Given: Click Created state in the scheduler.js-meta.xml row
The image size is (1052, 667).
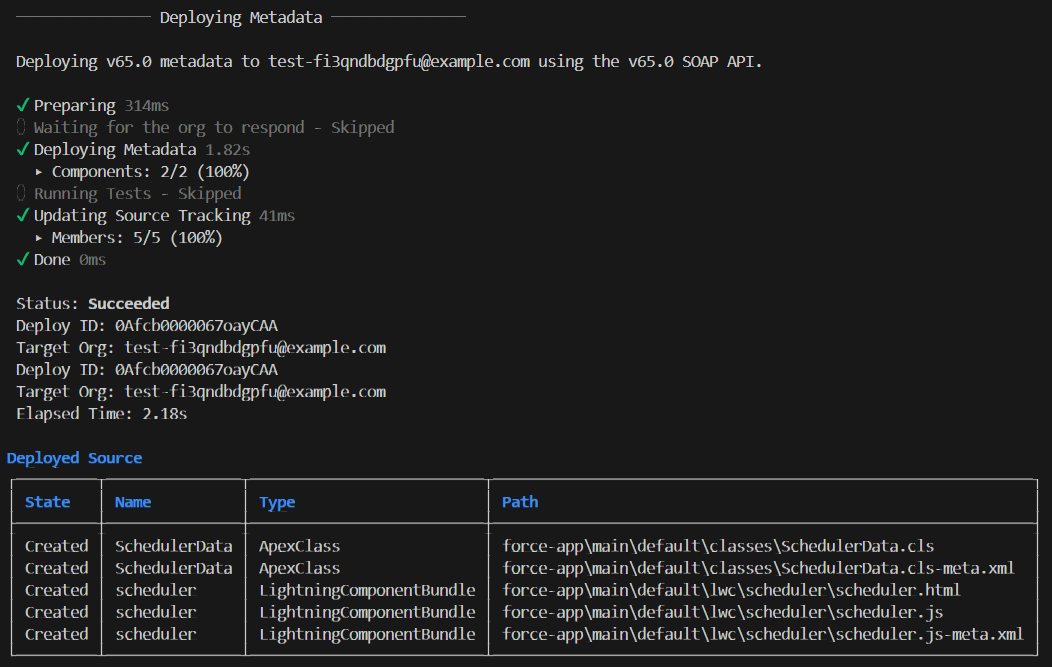Looking at the screenshot, I should (x=56, y=634).
